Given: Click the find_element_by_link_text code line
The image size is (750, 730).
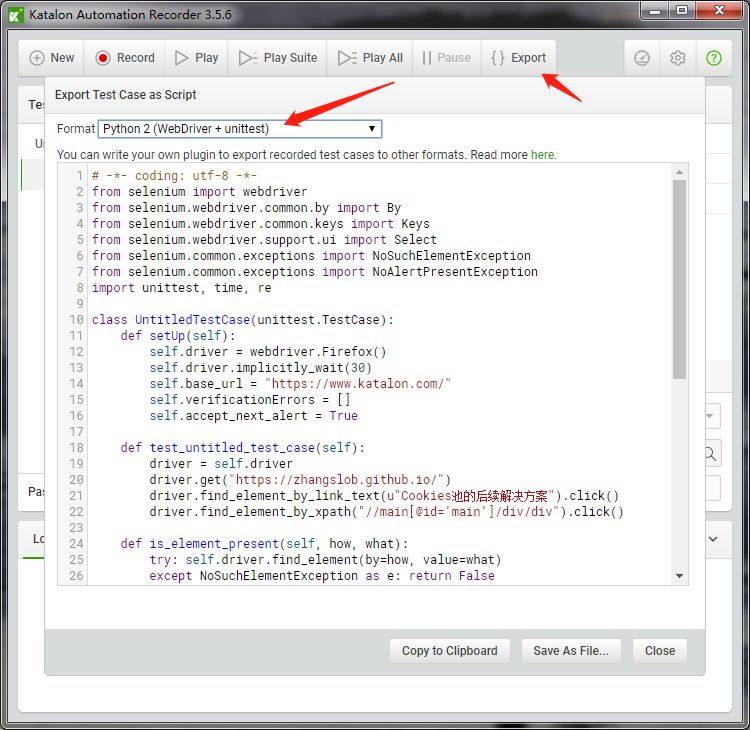Looking at the screenshot, I should [x=384, y=496].
